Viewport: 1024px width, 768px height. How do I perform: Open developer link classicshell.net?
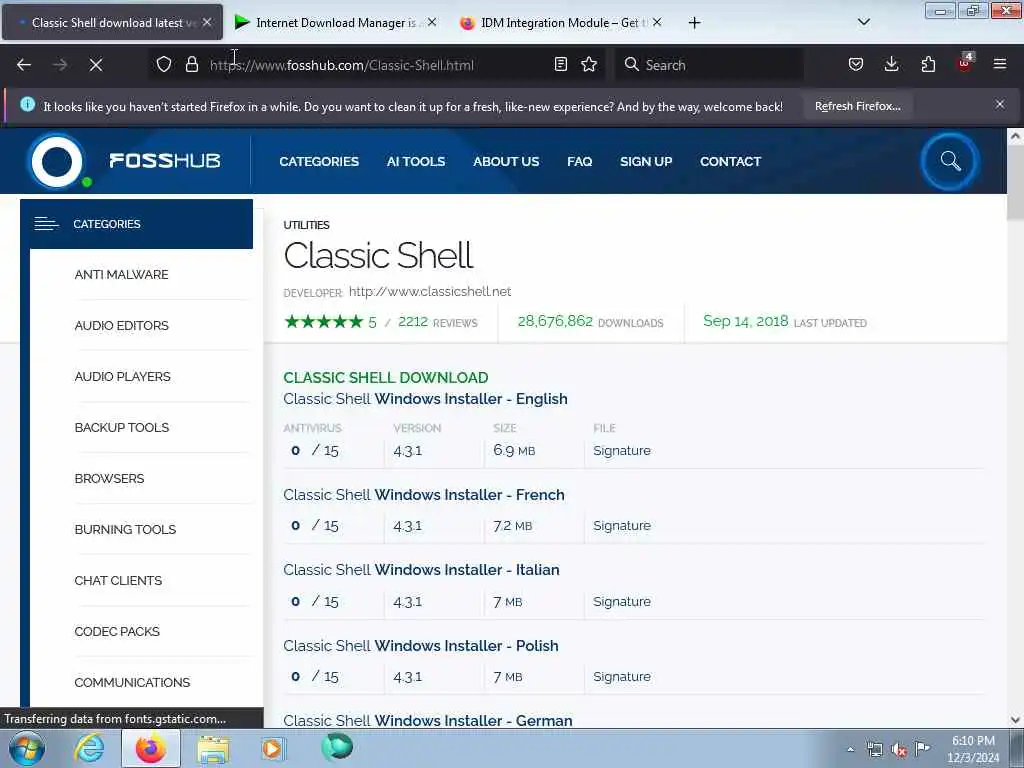click(430, 291)
